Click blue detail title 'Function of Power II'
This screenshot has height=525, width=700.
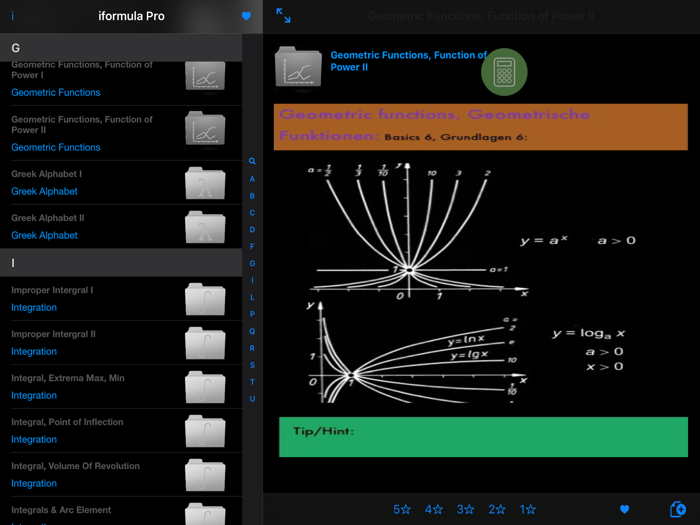tap(408, 61)
